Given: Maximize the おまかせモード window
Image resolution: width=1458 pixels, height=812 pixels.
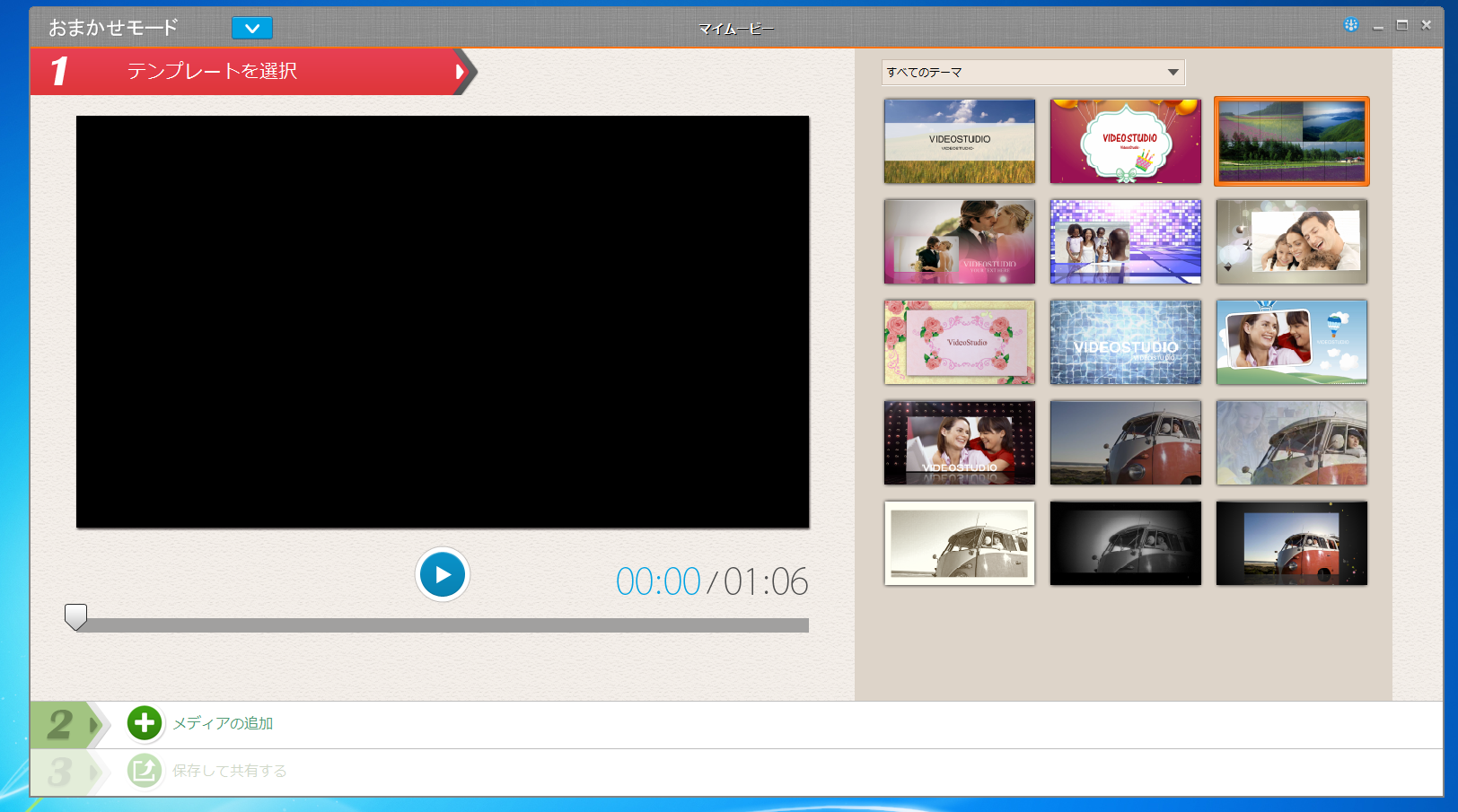Looking at the screenshot, I should point(1402,25).
